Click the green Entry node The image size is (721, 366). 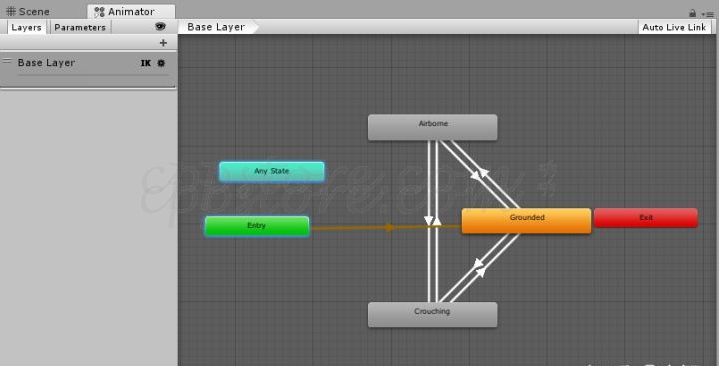click(257, 226)
